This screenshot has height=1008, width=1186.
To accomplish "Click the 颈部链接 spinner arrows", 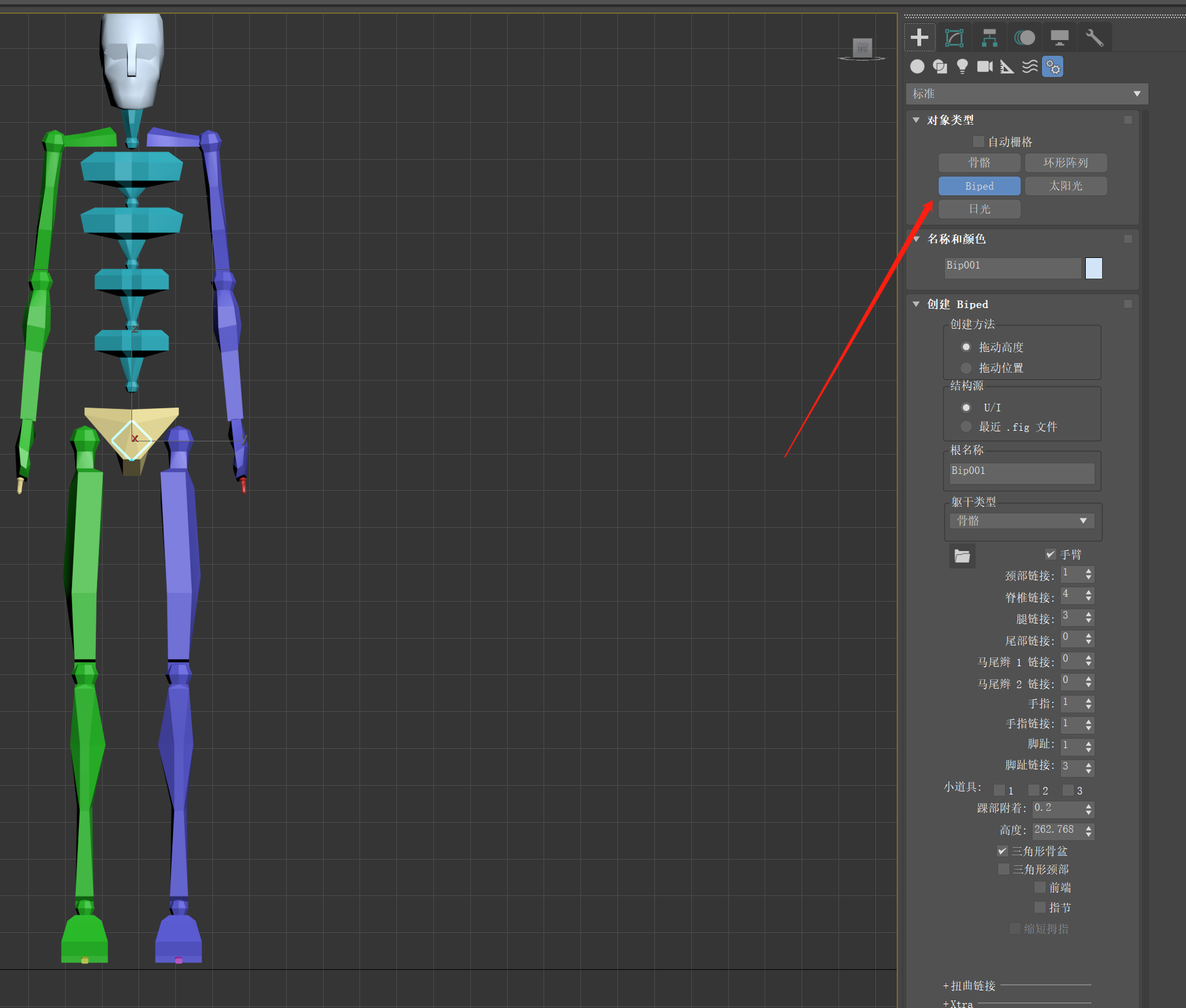I will coord(1089,574).
